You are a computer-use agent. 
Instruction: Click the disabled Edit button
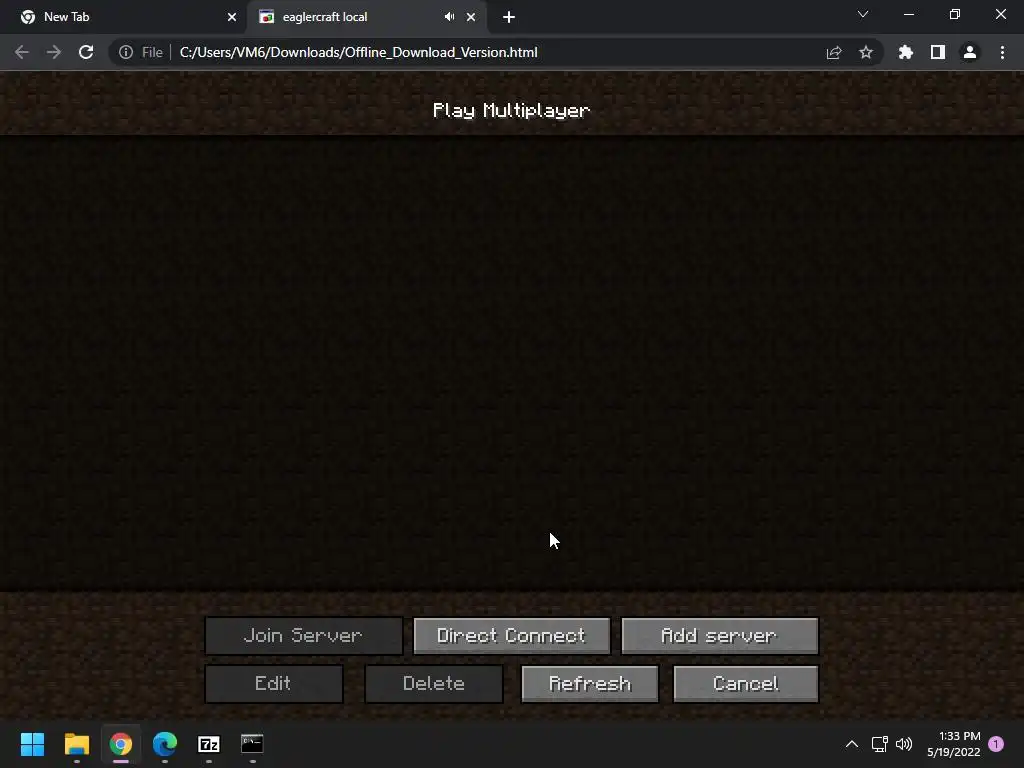274,684
